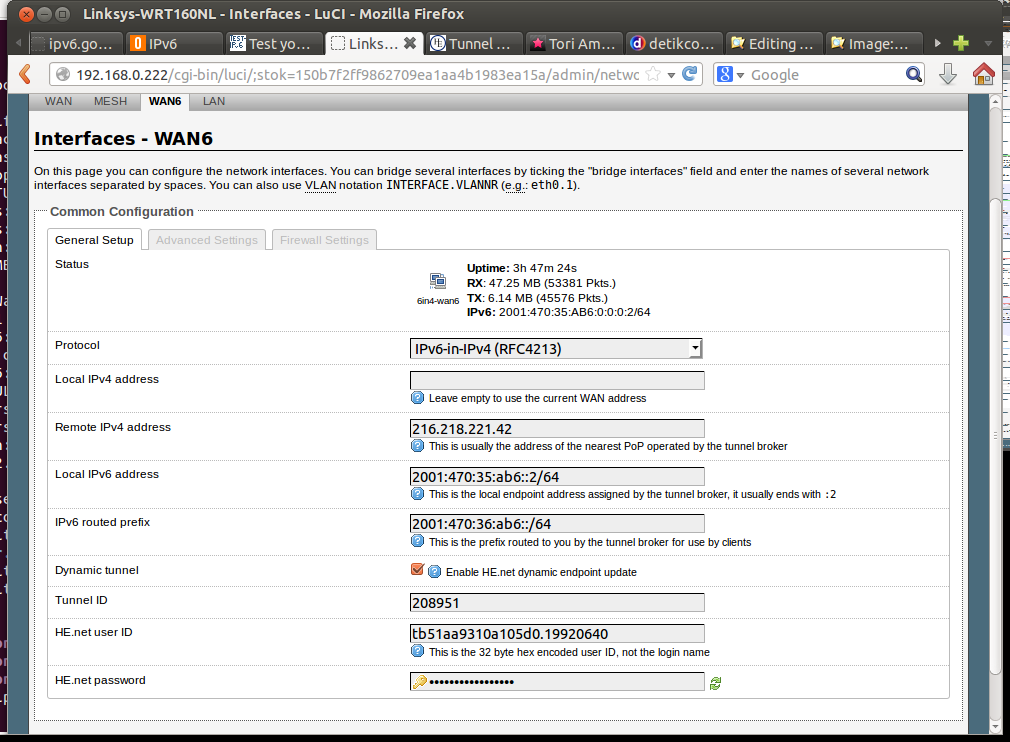Image resolution: width=1010 pixels, height=742 pixels.
Task: Click the 6in4-wan6 interface status icon
Action: pyautogui.click(x=438, y=281)
